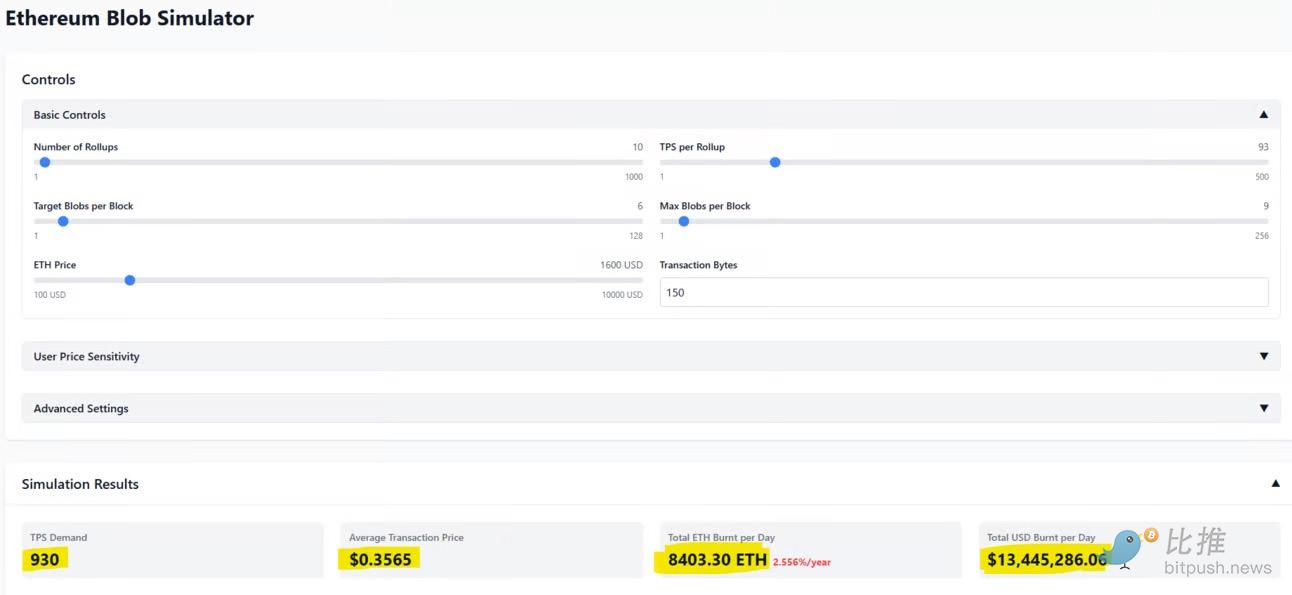The image size is (1292, 595).
Task: Click the Max Blobs per Block slider handle
Action: pyautogui.click(x=684, y=221)
